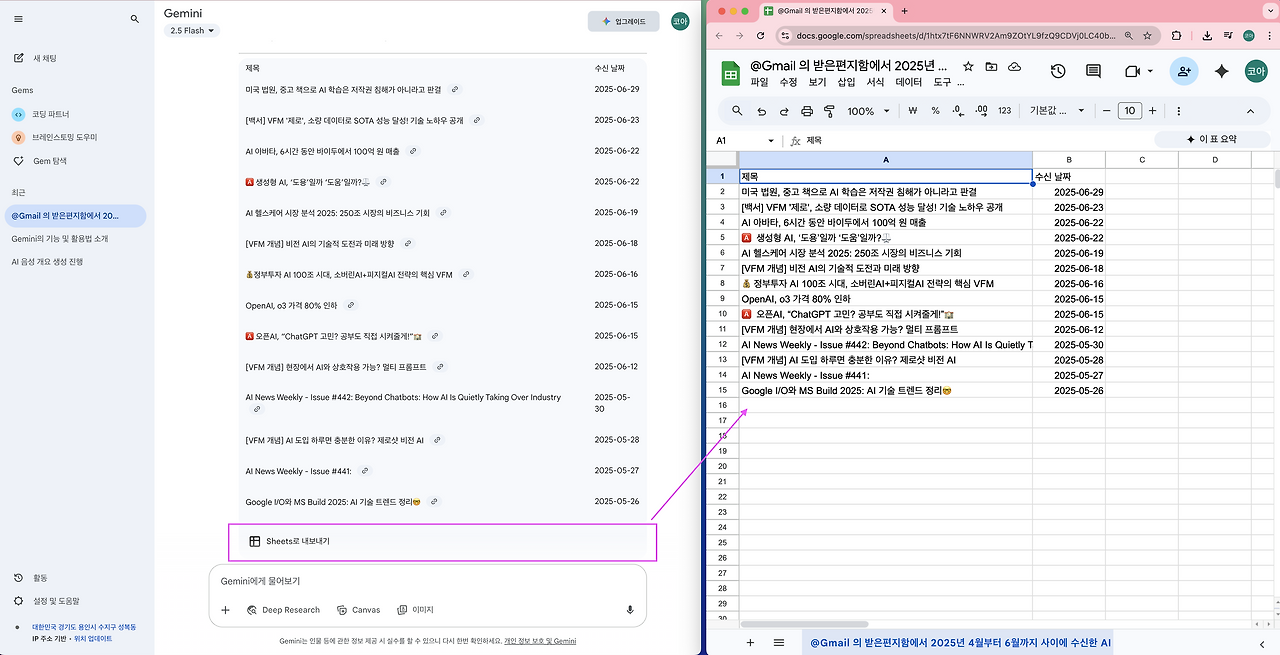The height and width of the screenshot is (655, 1280).
Task: Click the Chrome address bar URL
Action: point(956,35)
